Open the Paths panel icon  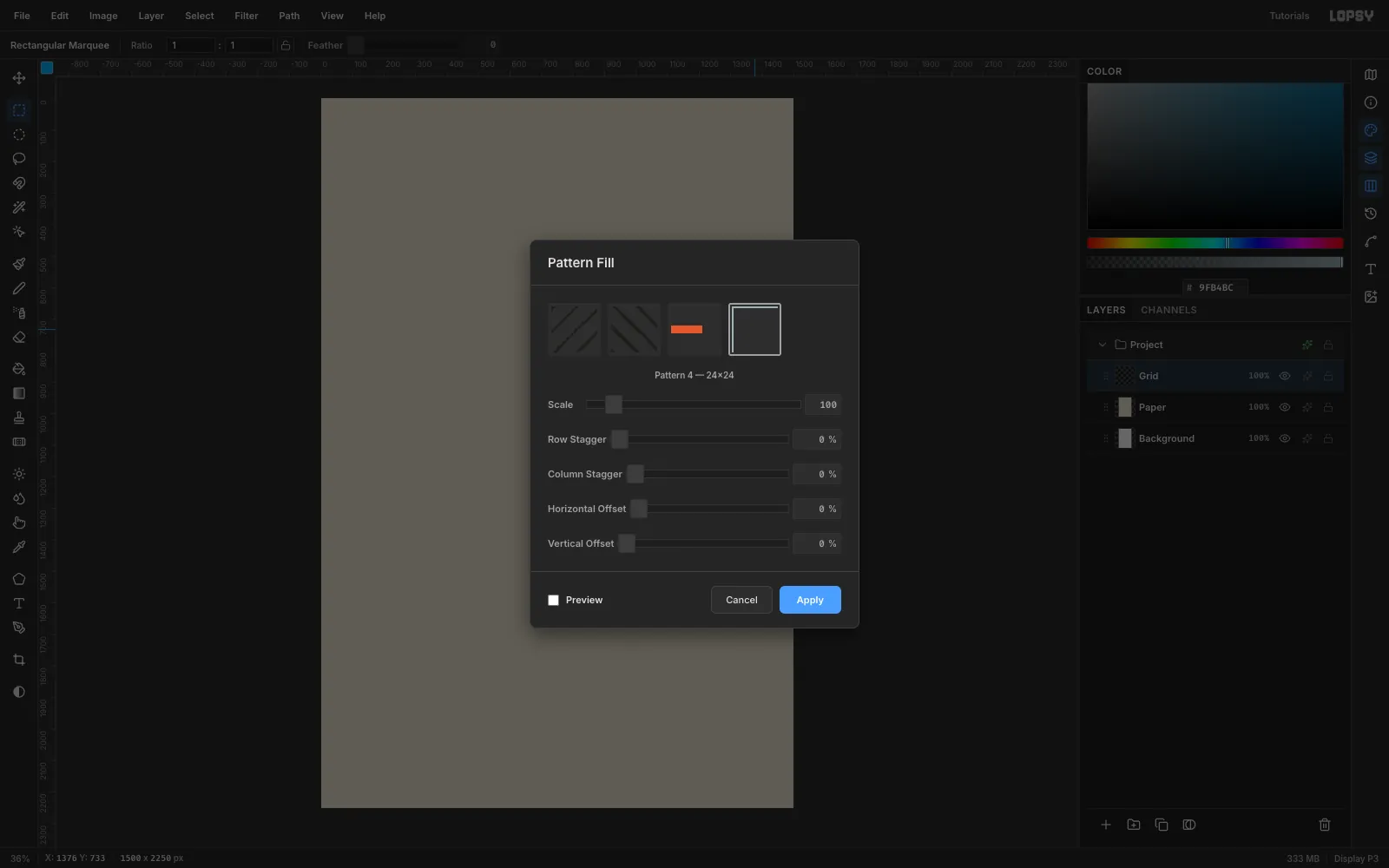tap(1371, 241)
